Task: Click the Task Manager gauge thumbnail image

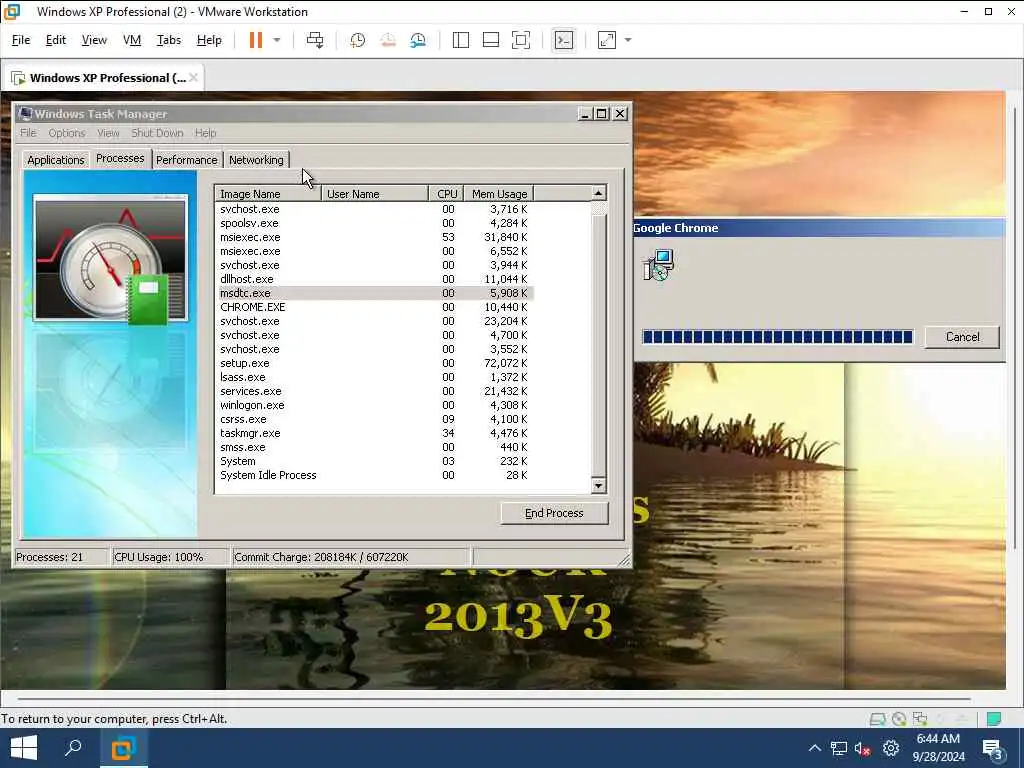Action: pyautogui.click(x=110, y=259)
